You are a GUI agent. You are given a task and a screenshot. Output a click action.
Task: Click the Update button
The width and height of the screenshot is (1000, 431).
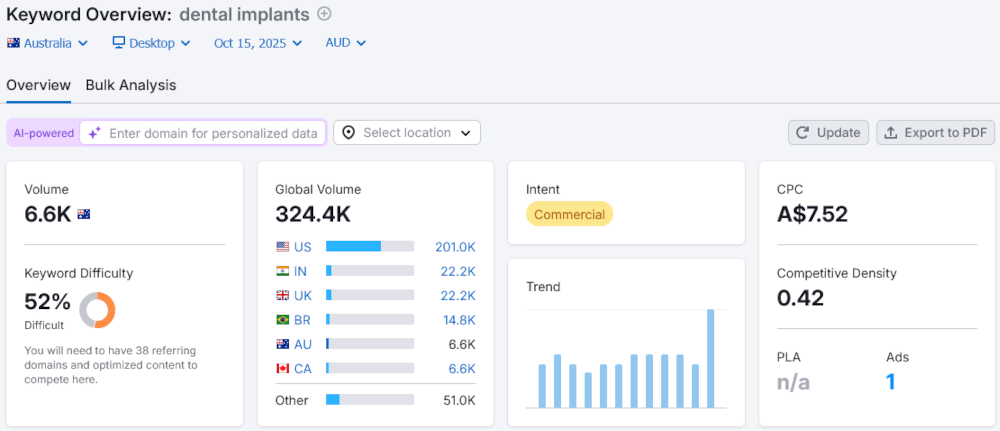[x=828, y=133]
